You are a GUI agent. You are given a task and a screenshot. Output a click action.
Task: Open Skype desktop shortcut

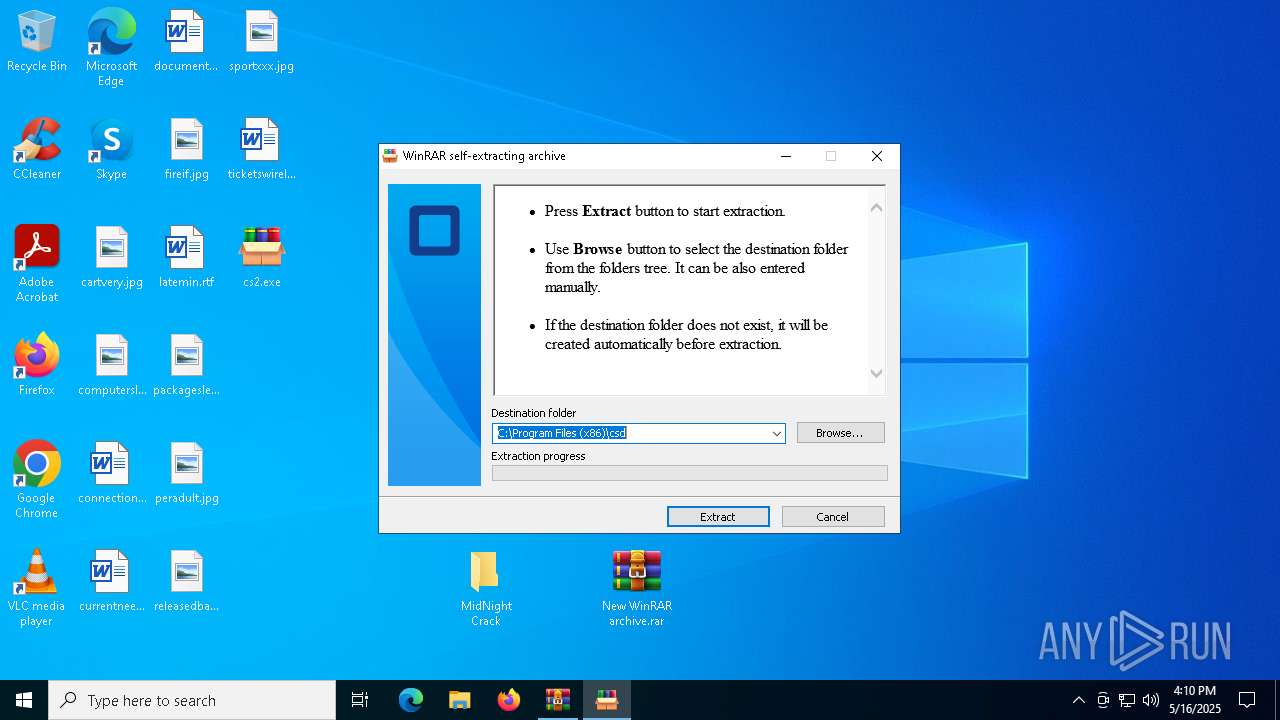click(x=111, y=150)
